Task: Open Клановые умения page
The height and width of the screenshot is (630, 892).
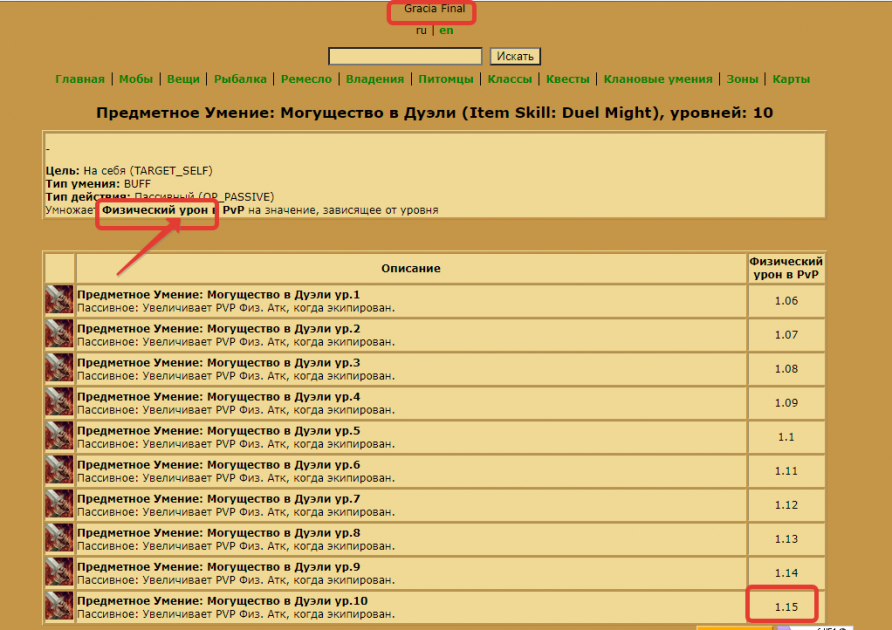Action: (658, 79)
